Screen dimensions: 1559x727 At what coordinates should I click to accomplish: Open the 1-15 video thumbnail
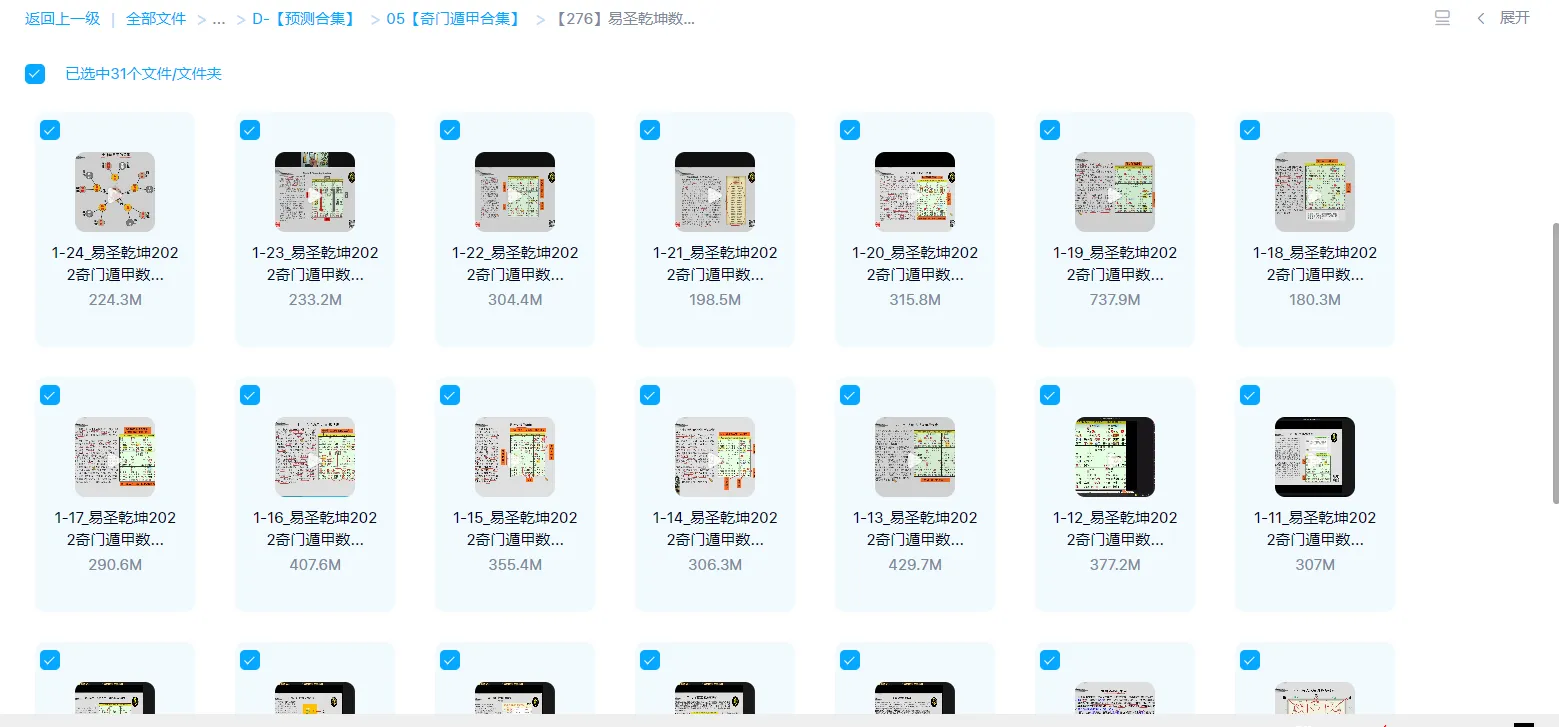(515, 457)
